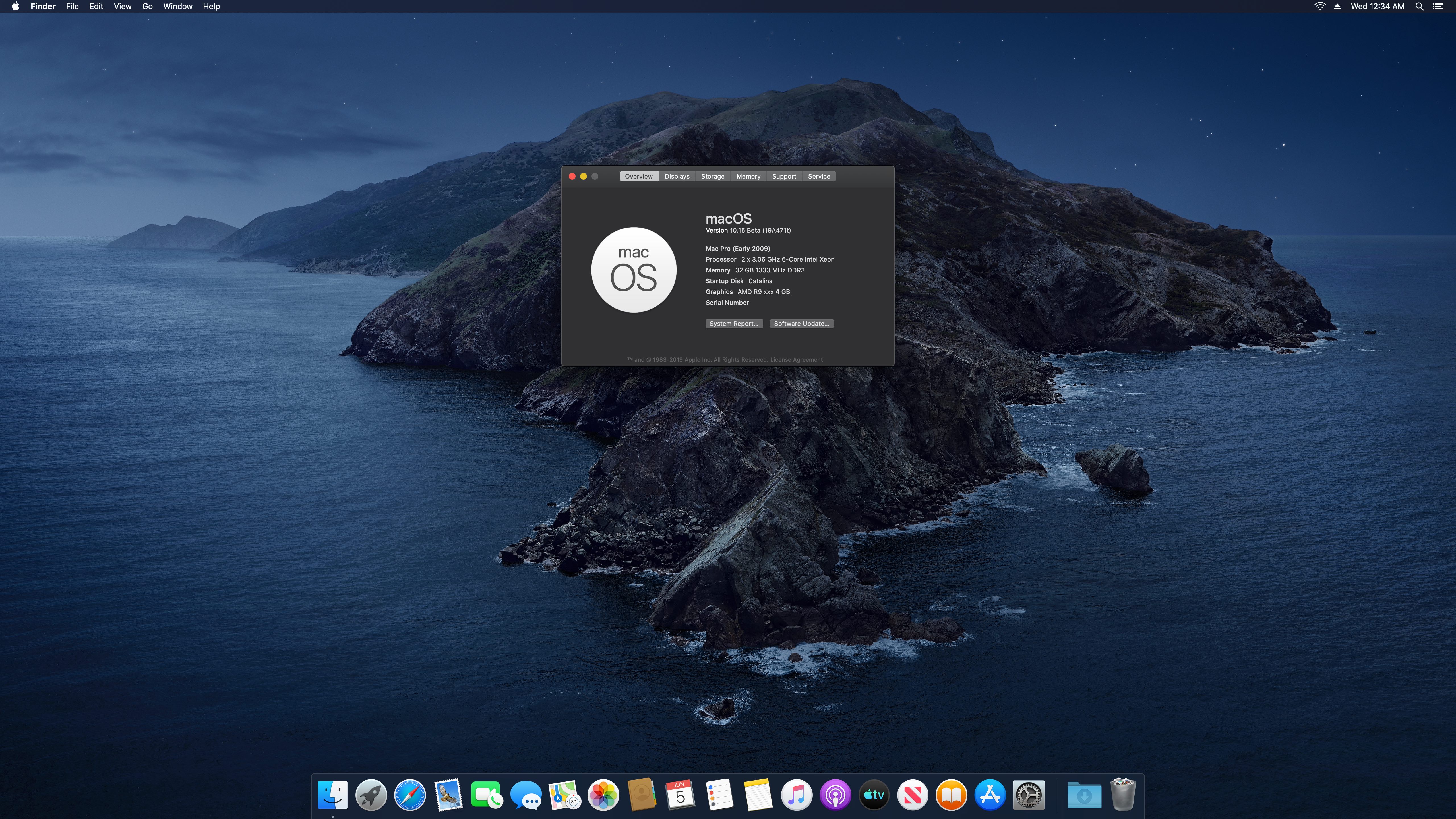This screenshot has height=819, width=1456.
Task: Open Safari compass icon in Dock
Action: tap(410, 795)
